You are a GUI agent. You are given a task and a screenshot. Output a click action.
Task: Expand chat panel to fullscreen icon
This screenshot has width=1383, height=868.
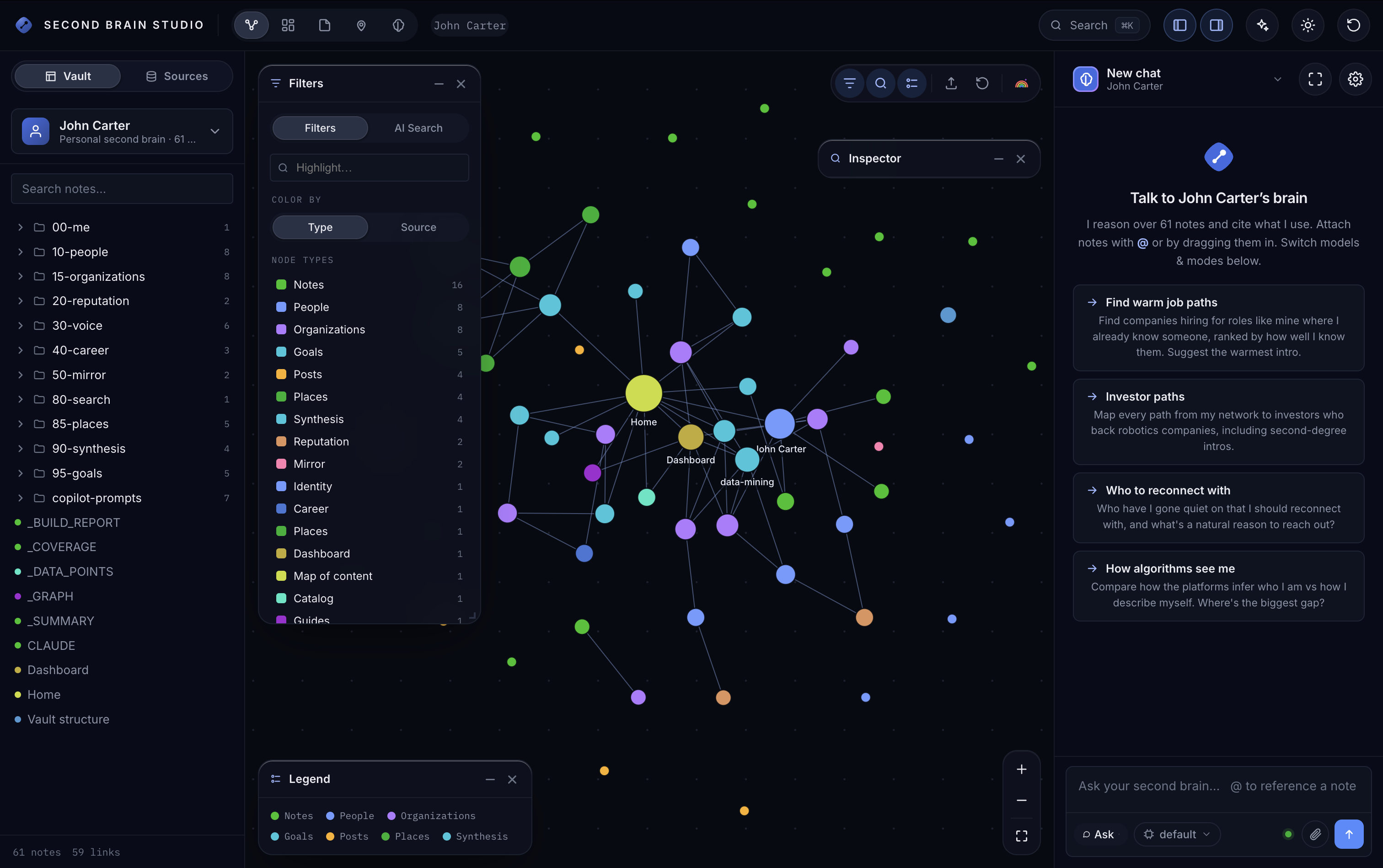1315,79
